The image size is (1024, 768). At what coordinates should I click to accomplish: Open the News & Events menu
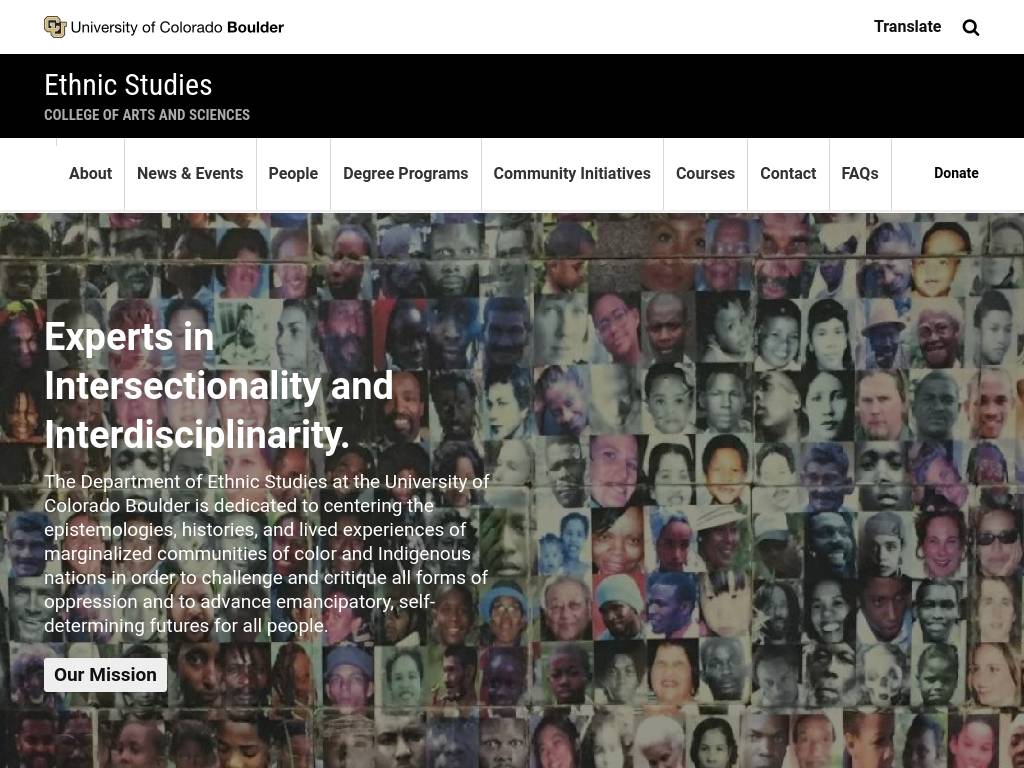pyautogui.click(x=190, y=174)
